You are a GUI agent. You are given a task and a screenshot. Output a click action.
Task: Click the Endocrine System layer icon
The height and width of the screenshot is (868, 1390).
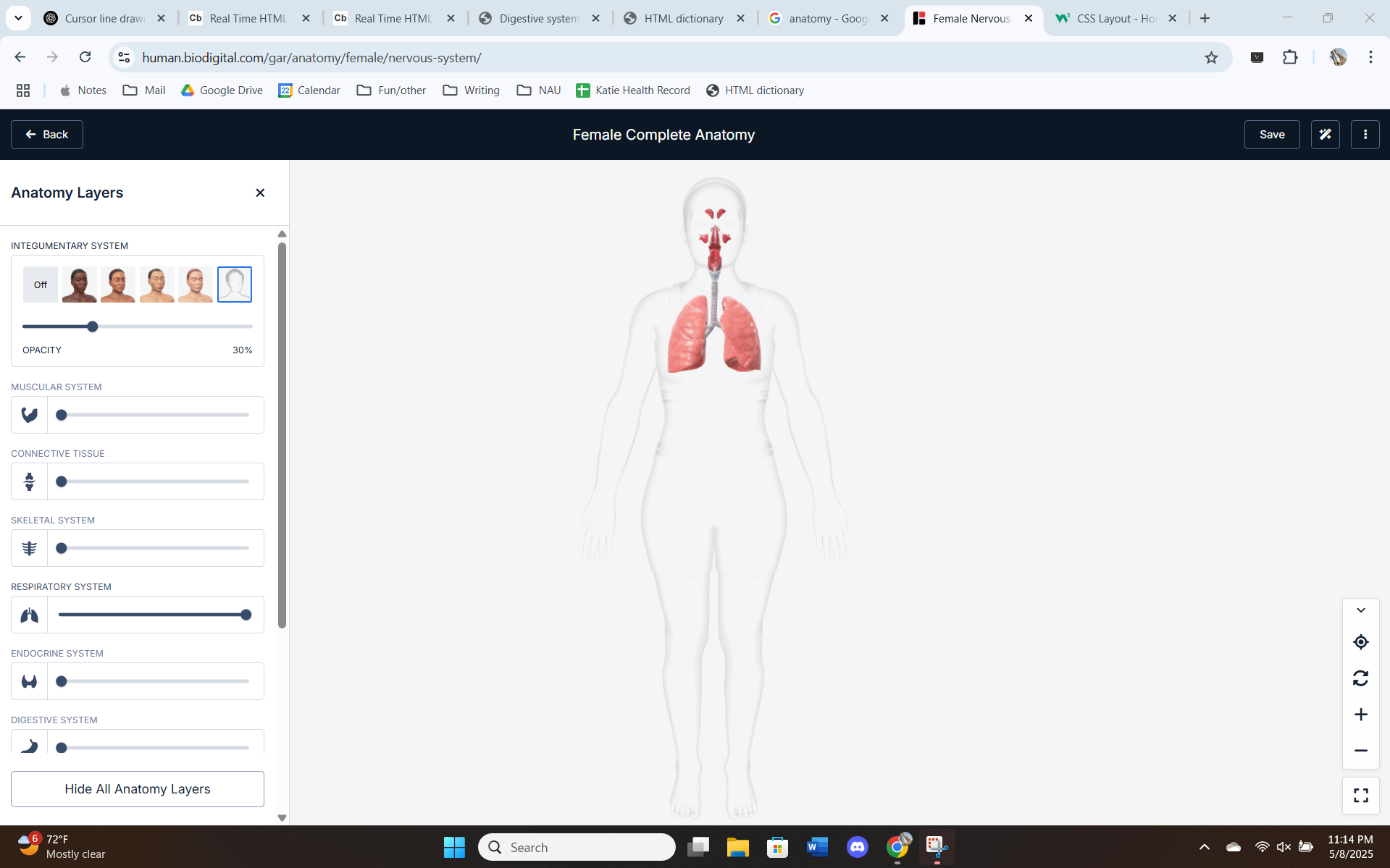click(x=29, y=681)
